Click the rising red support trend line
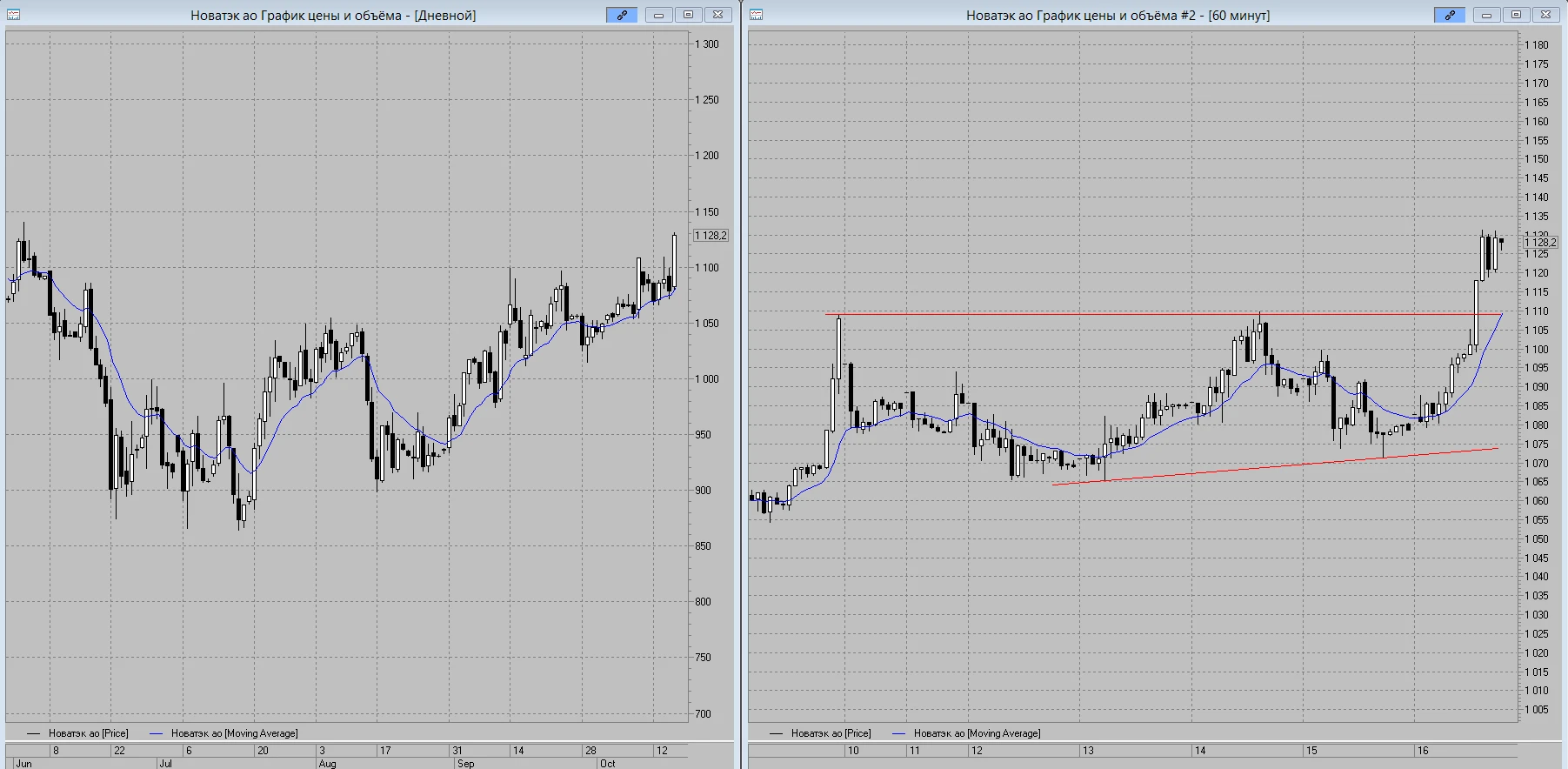 click(x=1275, y=466)
